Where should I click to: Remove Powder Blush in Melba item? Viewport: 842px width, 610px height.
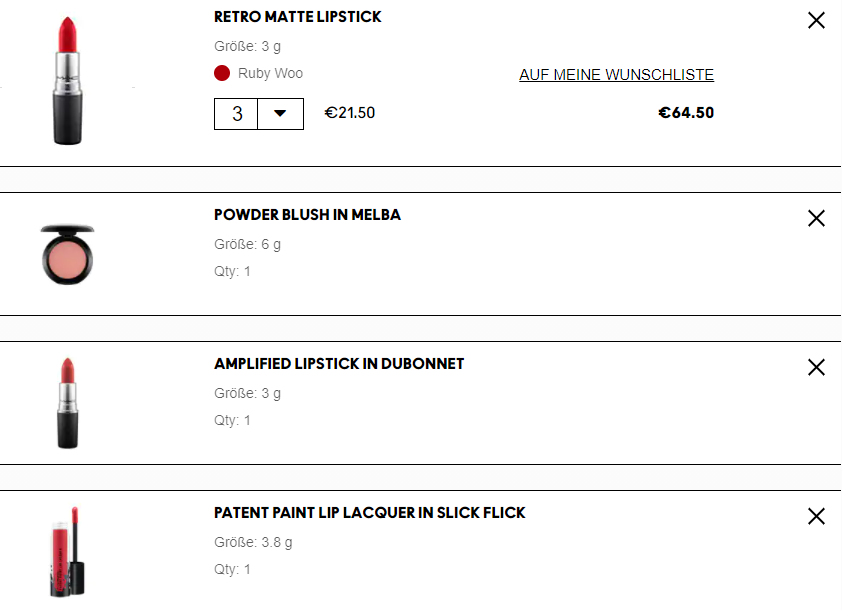(816, 218)
